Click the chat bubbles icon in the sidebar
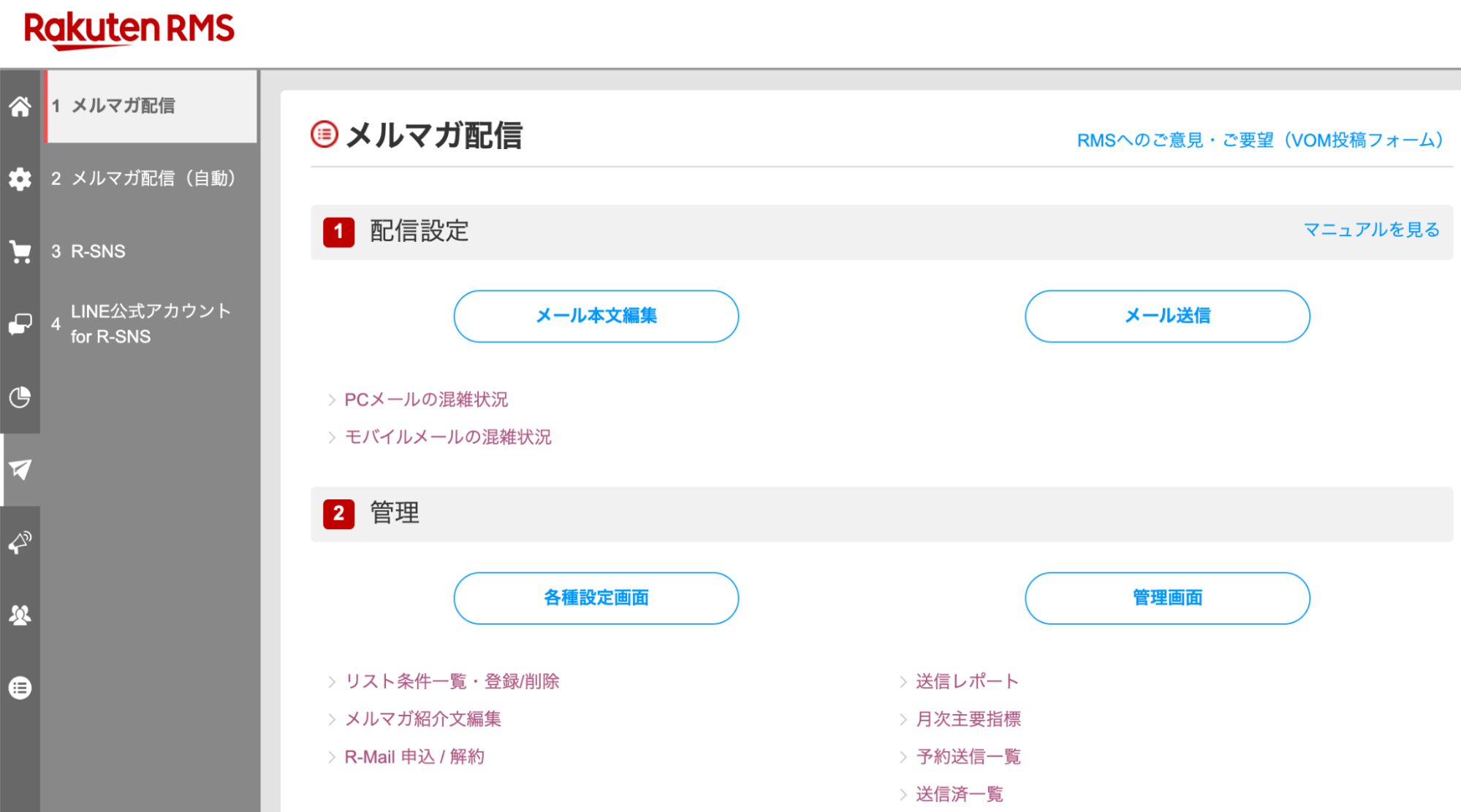 tap(20, 324)
